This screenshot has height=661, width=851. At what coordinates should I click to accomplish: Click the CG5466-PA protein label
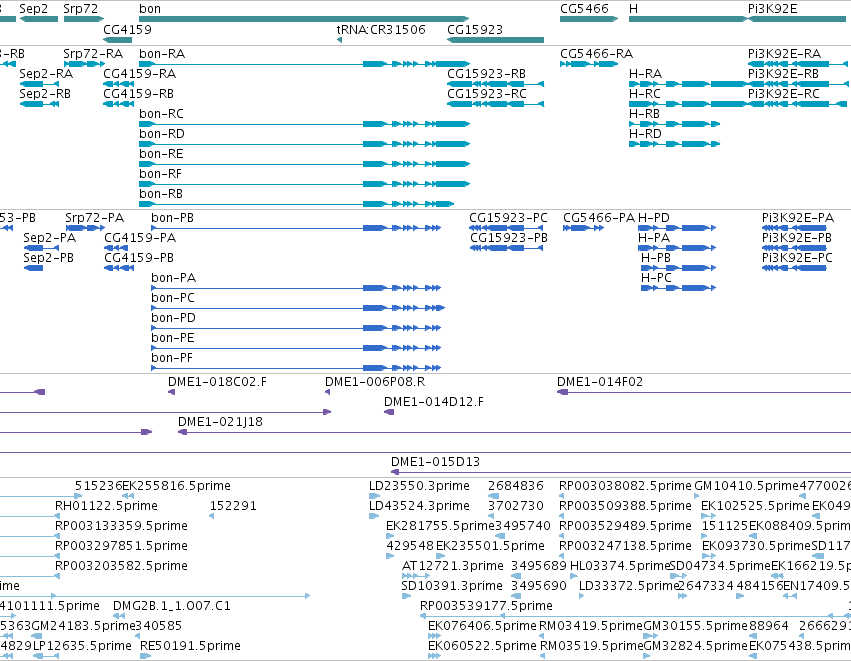599,218
